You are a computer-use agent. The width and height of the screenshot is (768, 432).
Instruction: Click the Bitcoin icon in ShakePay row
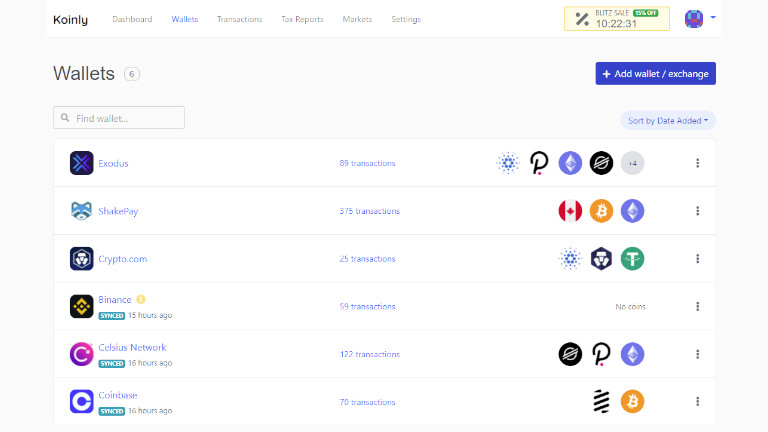601,211
